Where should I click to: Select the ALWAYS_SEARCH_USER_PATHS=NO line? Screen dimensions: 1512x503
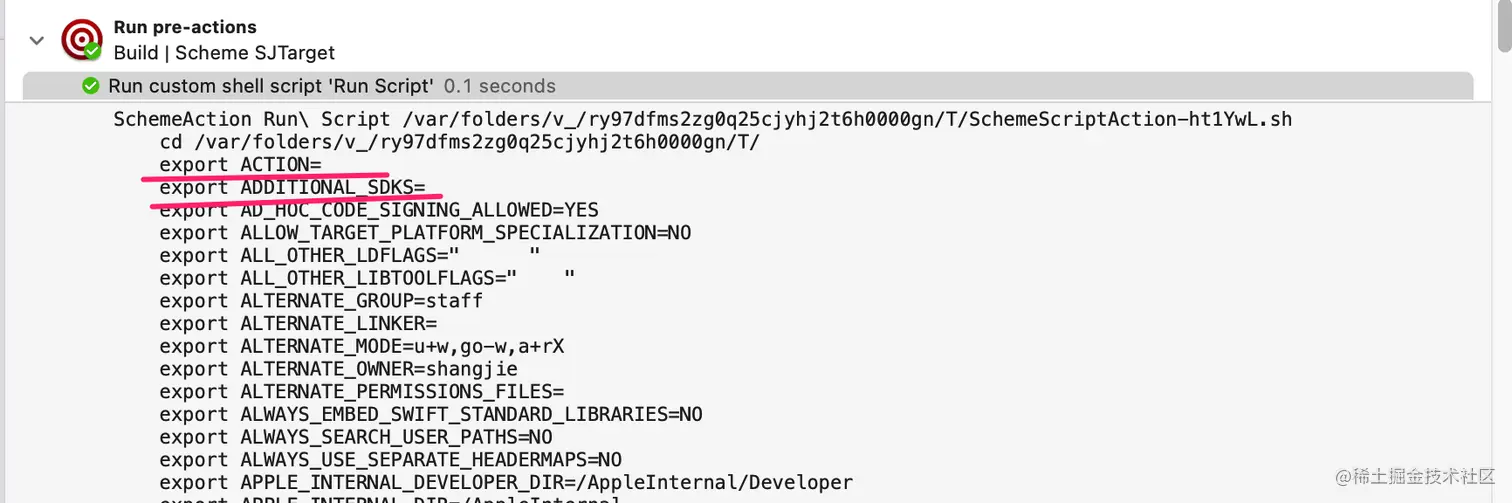pos(356,437)
